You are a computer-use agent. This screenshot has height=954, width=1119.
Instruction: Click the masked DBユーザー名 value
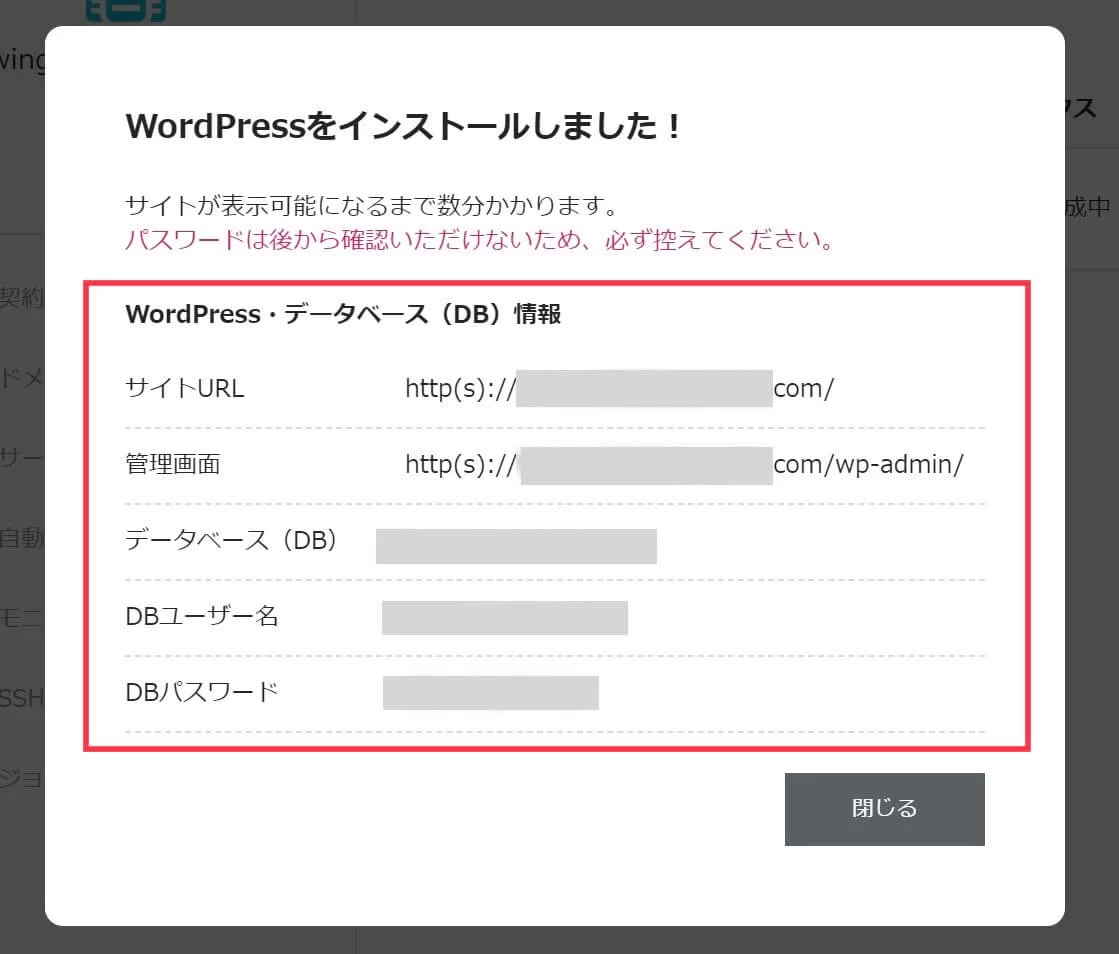tap(505, 617)
